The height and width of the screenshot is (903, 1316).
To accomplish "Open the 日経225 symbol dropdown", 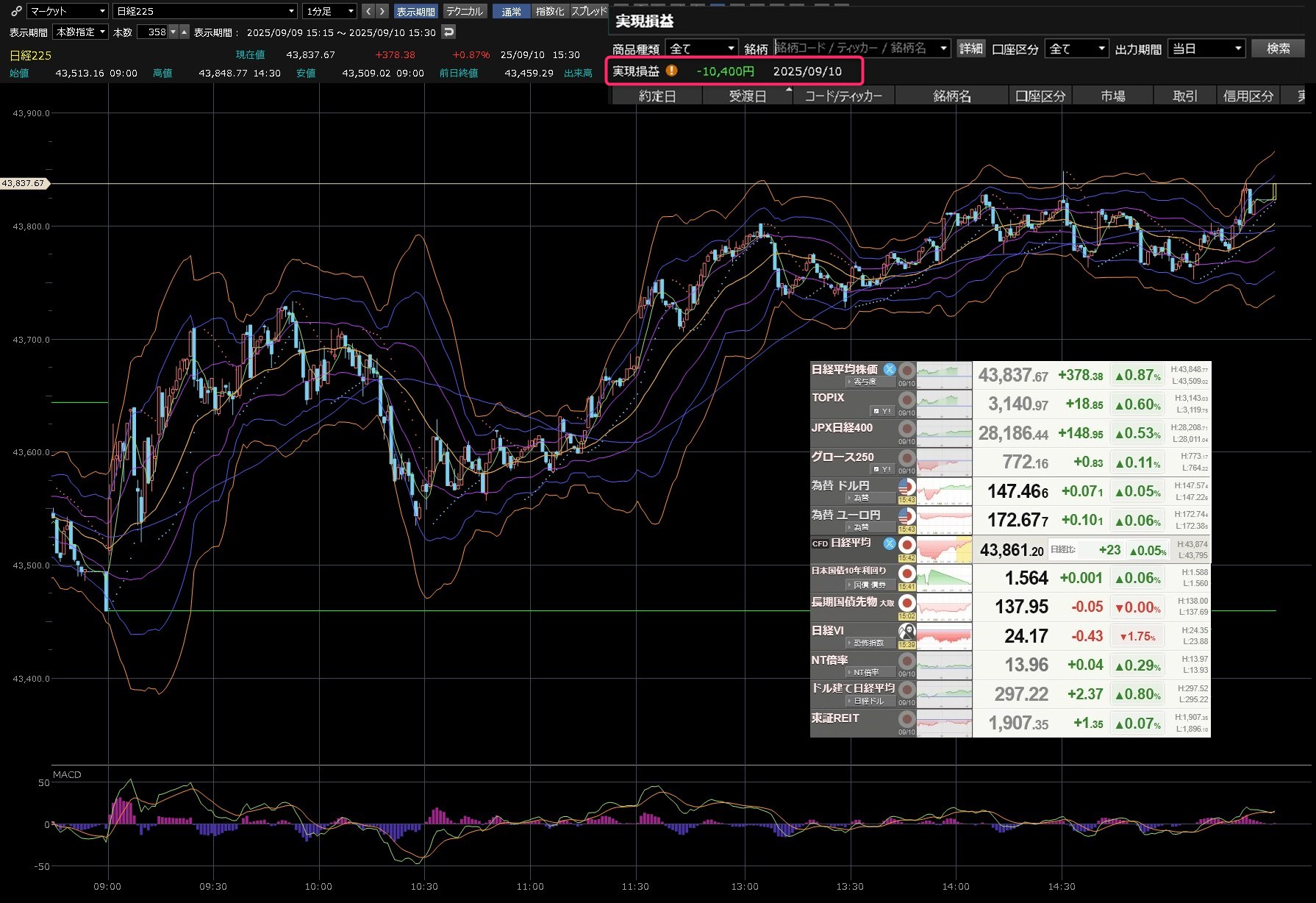I will coord(205,11).
